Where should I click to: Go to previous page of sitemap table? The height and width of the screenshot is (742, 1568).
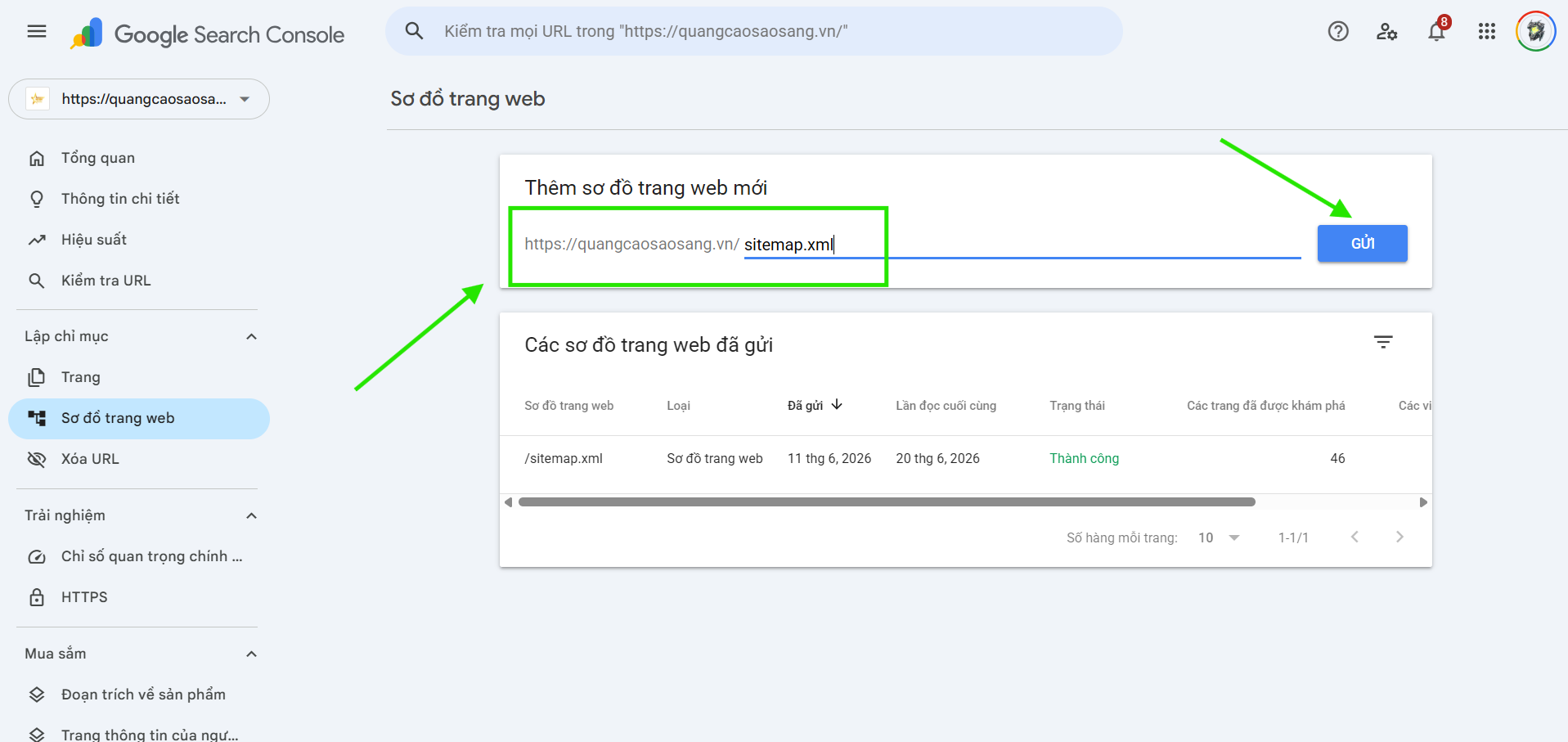tap(1355, 537)
